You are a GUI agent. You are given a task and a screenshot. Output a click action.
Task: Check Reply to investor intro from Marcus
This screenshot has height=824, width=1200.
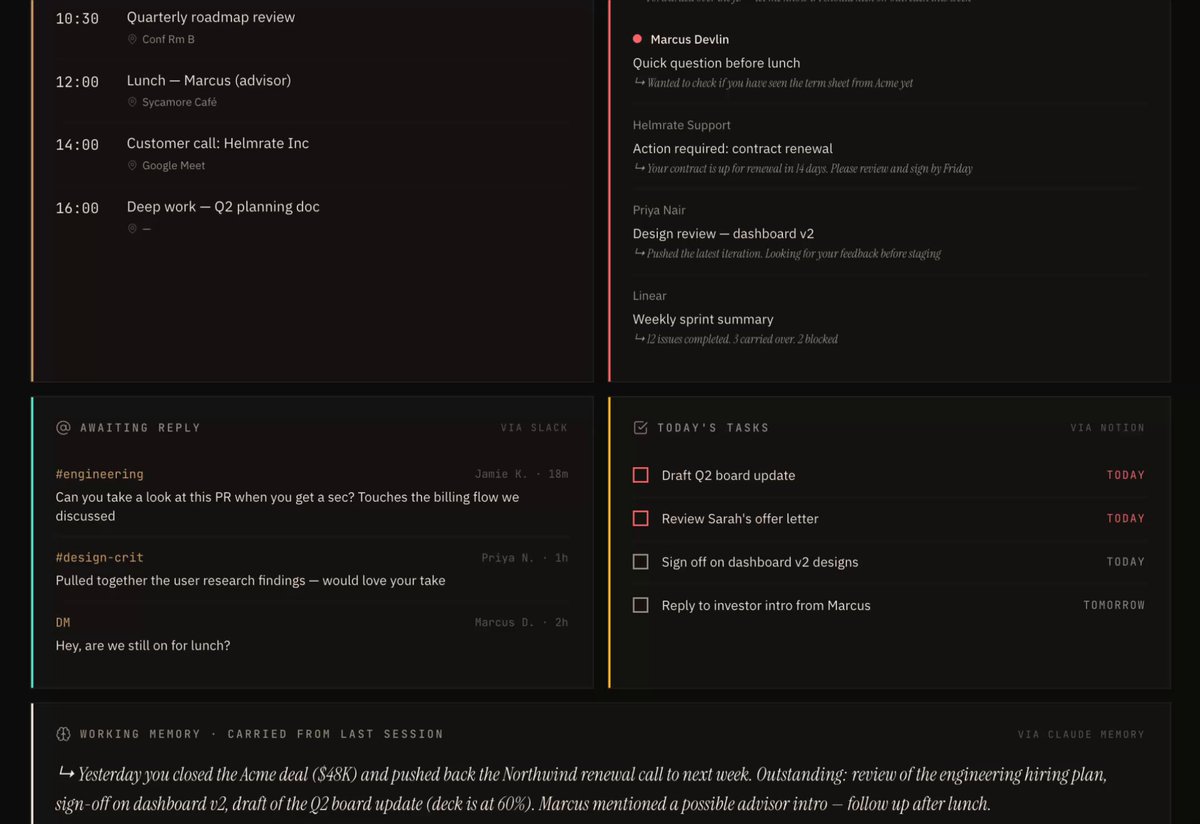pyautogui.click(x=641, y=605)
